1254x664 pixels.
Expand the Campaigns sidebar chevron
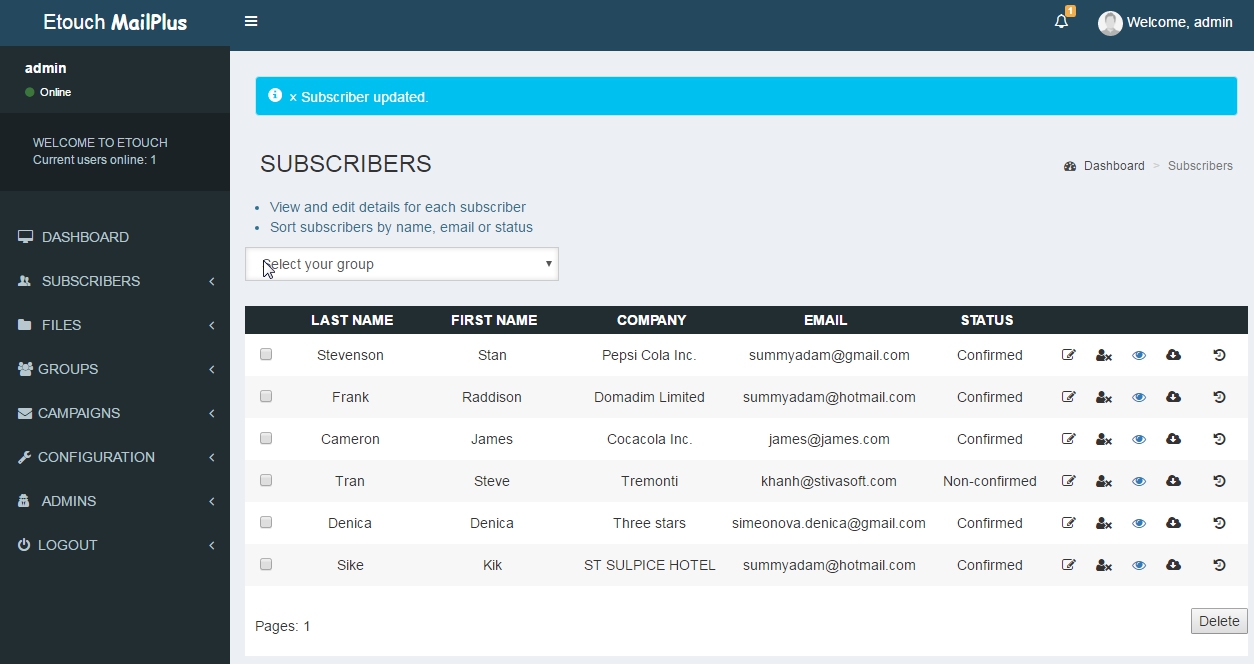(x=212, y=414)
